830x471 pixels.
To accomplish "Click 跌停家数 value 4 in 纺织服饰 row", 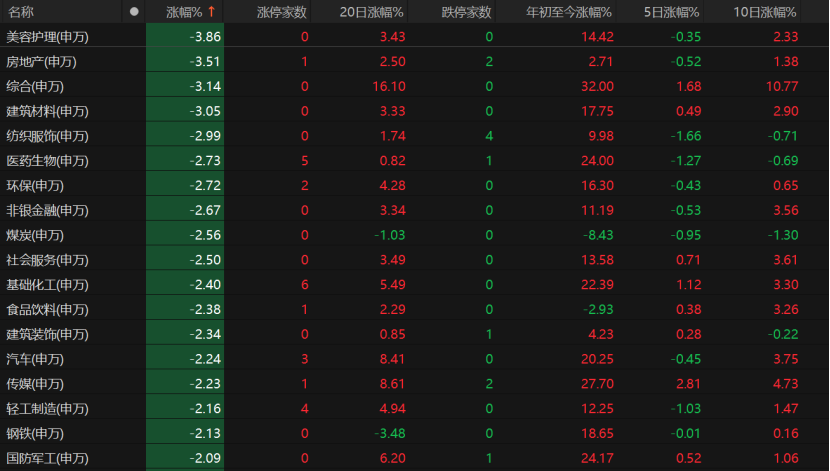I will [489, 136].
